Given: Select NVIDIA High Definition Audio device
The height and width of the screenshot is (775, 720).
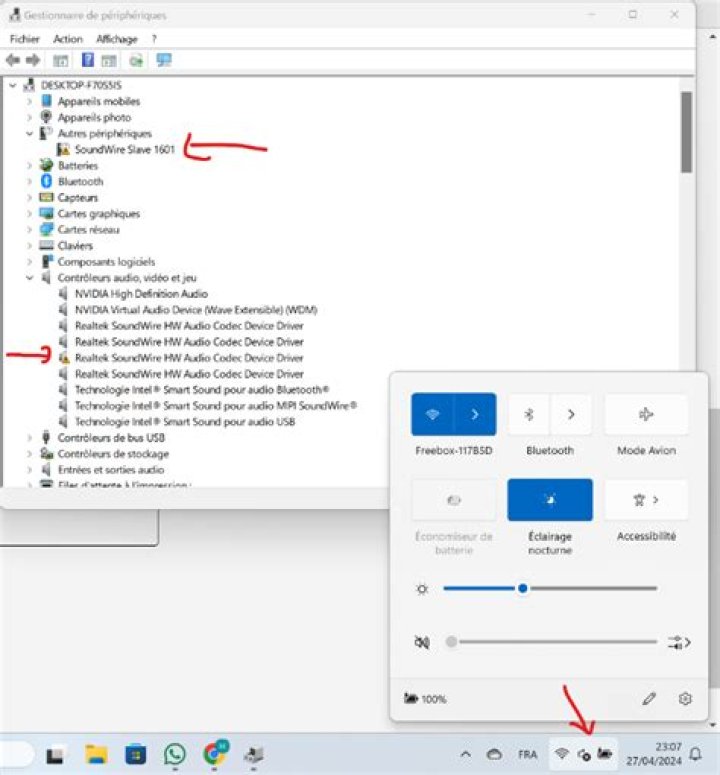Looking at the screenshot, I should (141, 294).
